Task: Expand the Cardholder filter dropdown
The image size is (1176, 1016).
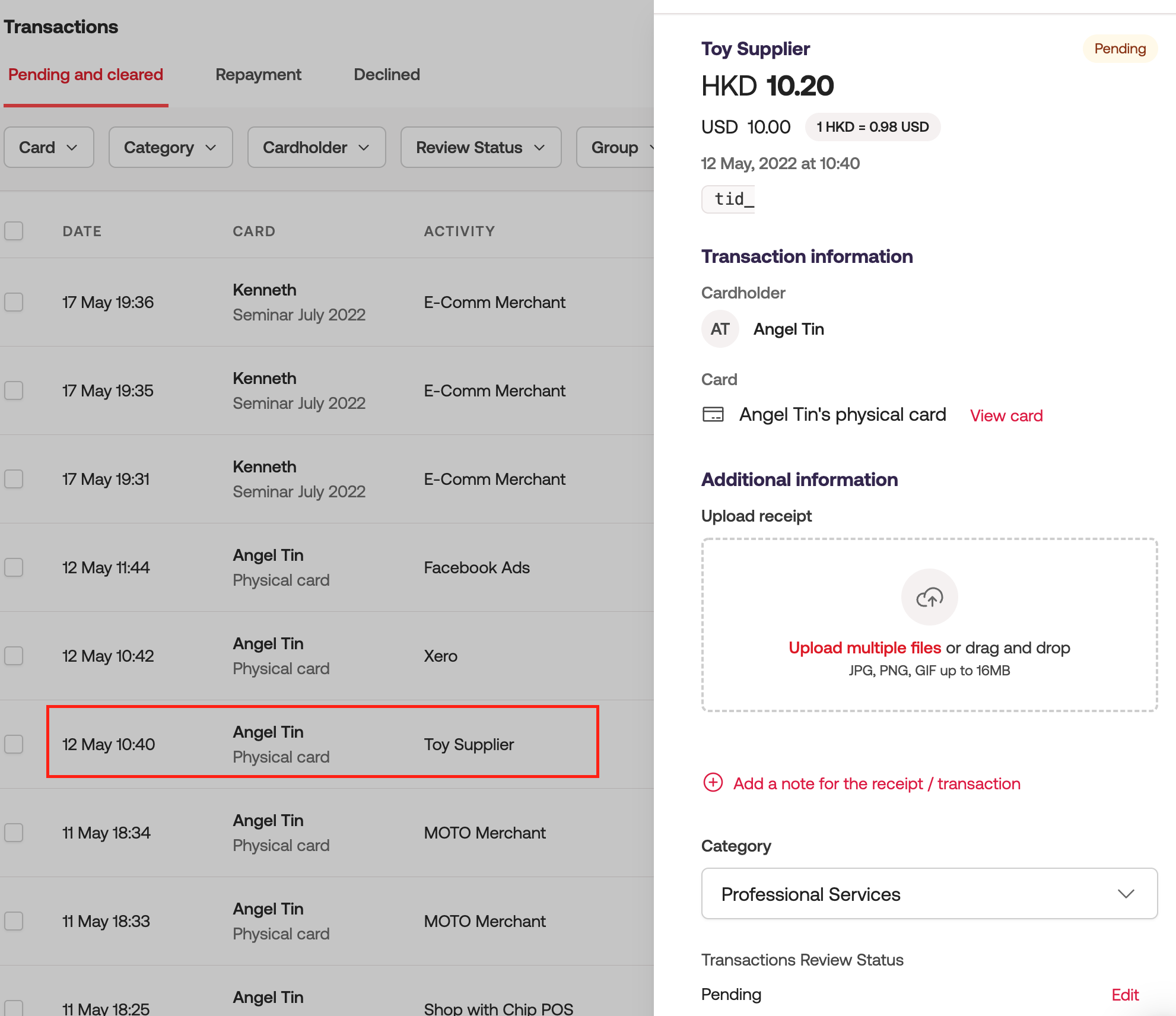Action: pos(316,147)
